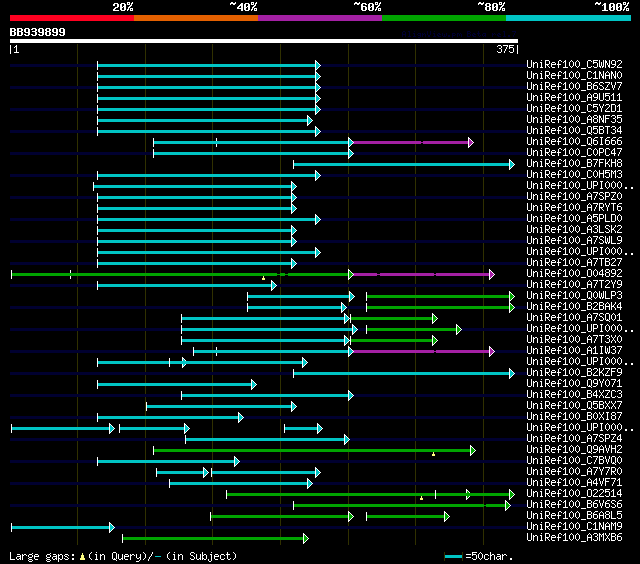Select the UniRef100_A7RYT6 label
This screenshot has height=564, width=640.
coord(574,208)
